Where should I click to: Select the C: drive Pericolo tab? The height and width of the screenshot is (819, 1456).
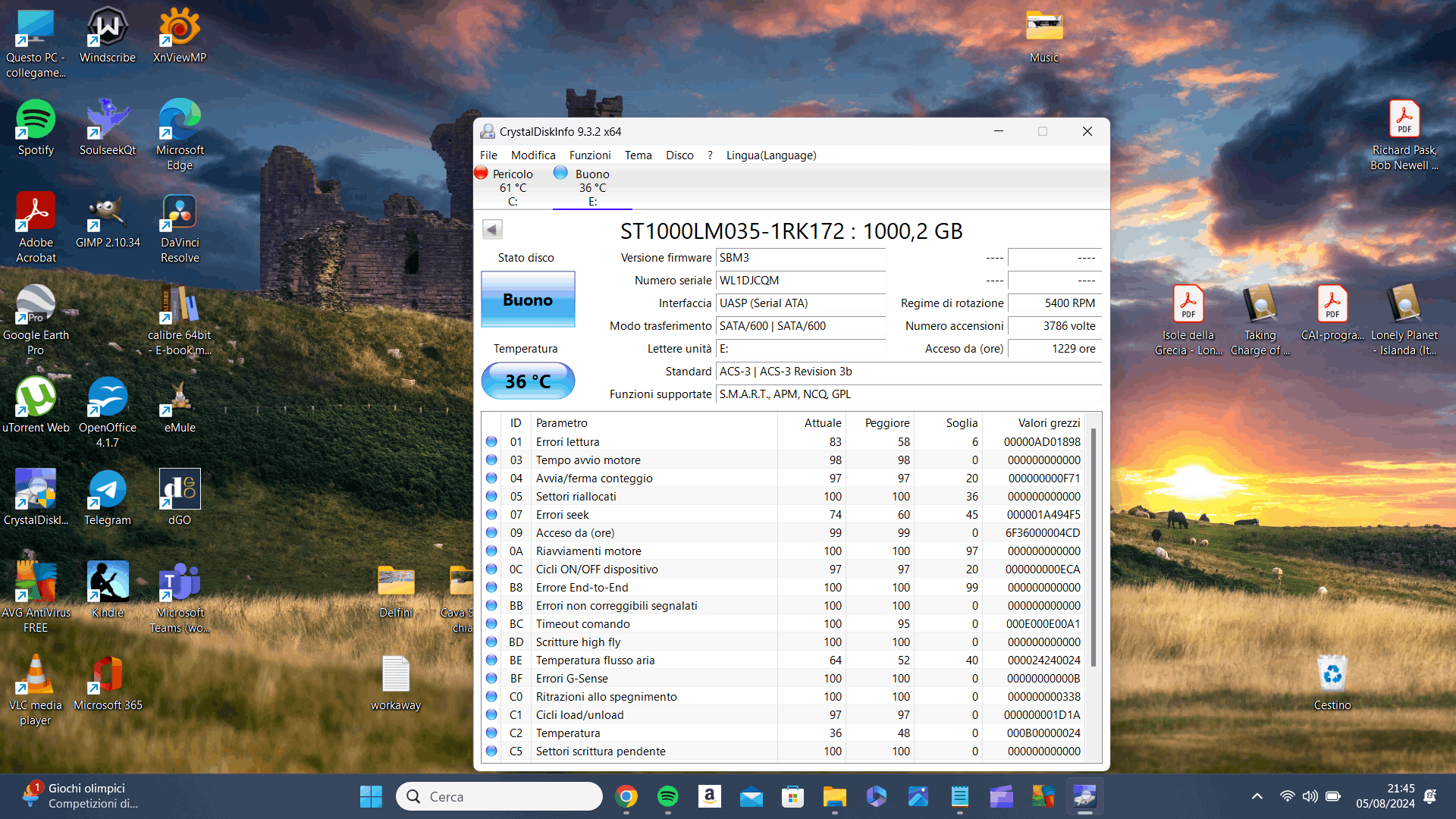[512, 187]
